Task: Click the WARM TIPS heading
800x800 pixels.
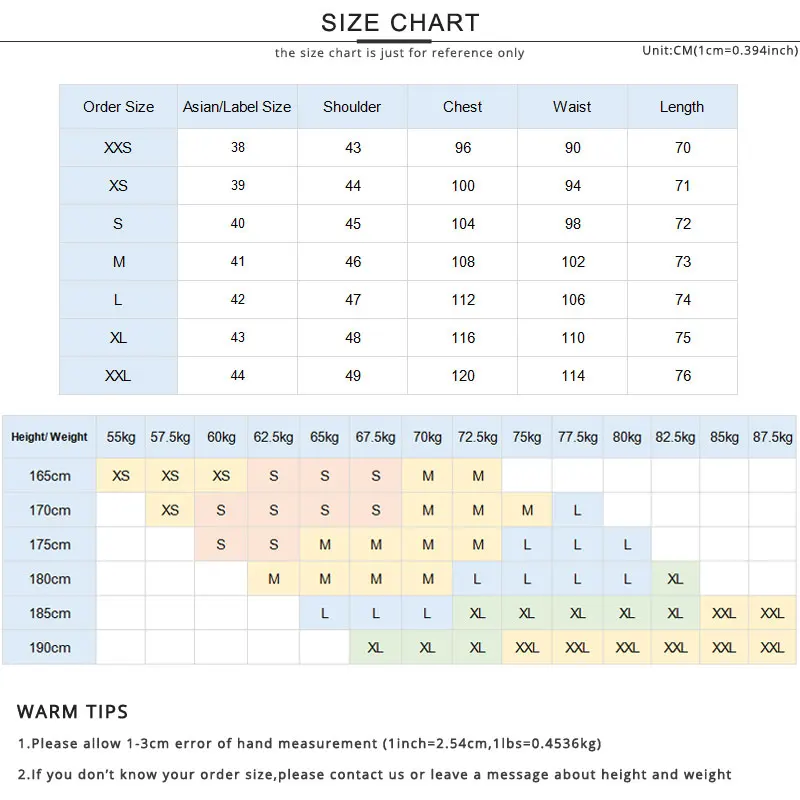Action: pos(72,711)
